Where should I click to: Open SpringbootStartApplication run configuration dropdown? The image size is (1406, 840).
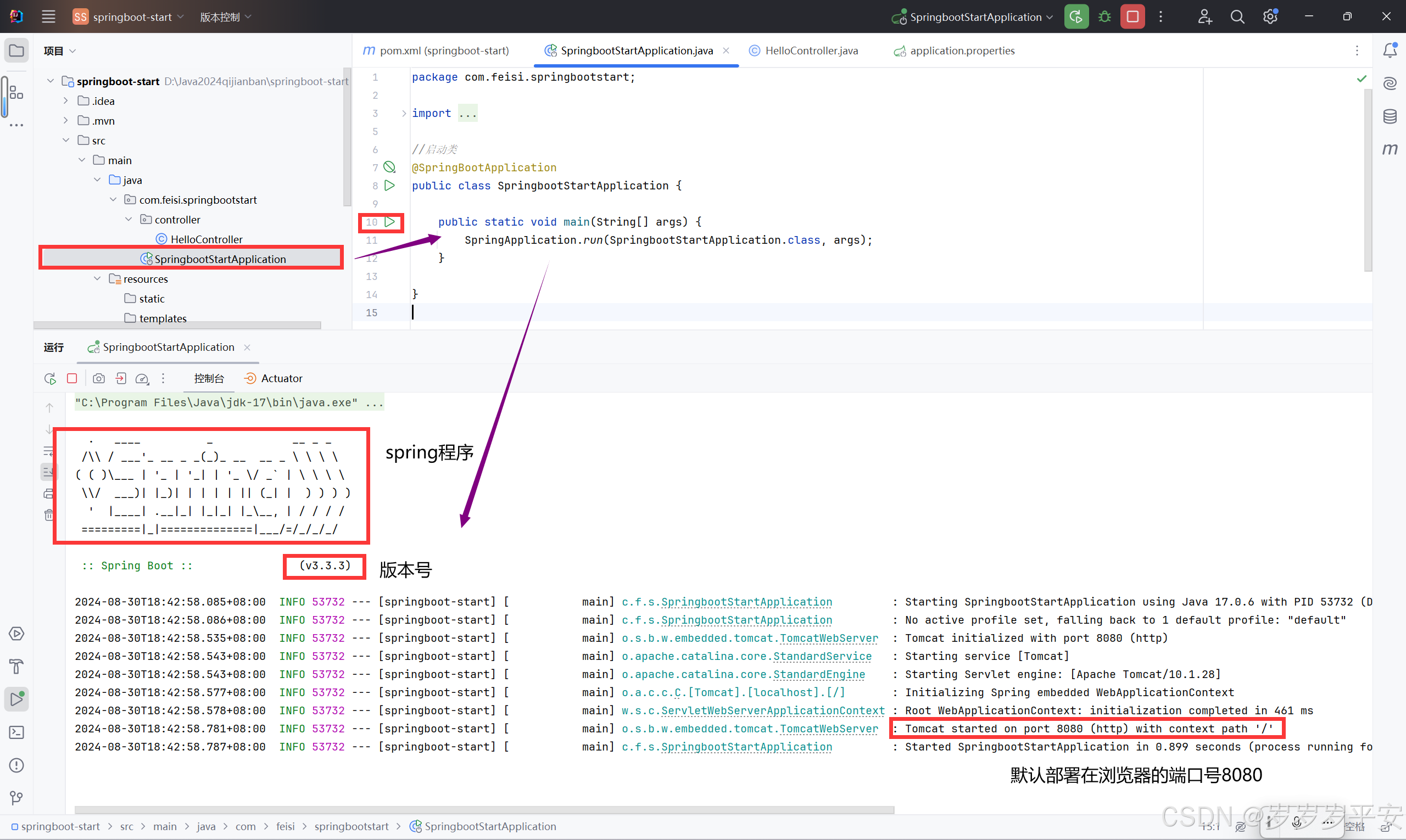[x=972, y=17]
